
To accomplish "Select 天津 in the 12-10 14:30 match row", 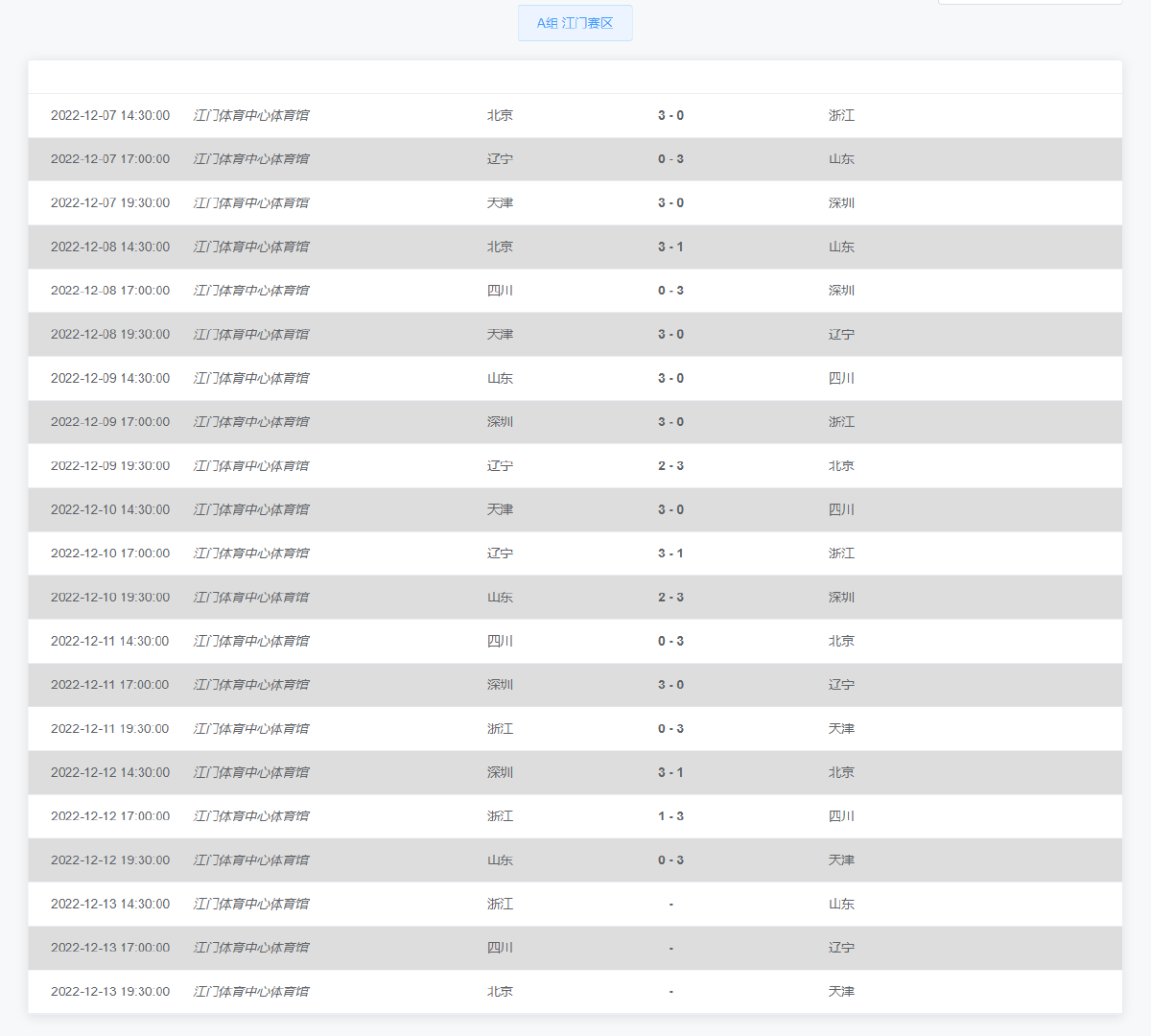I will click(x=500, y=509).
